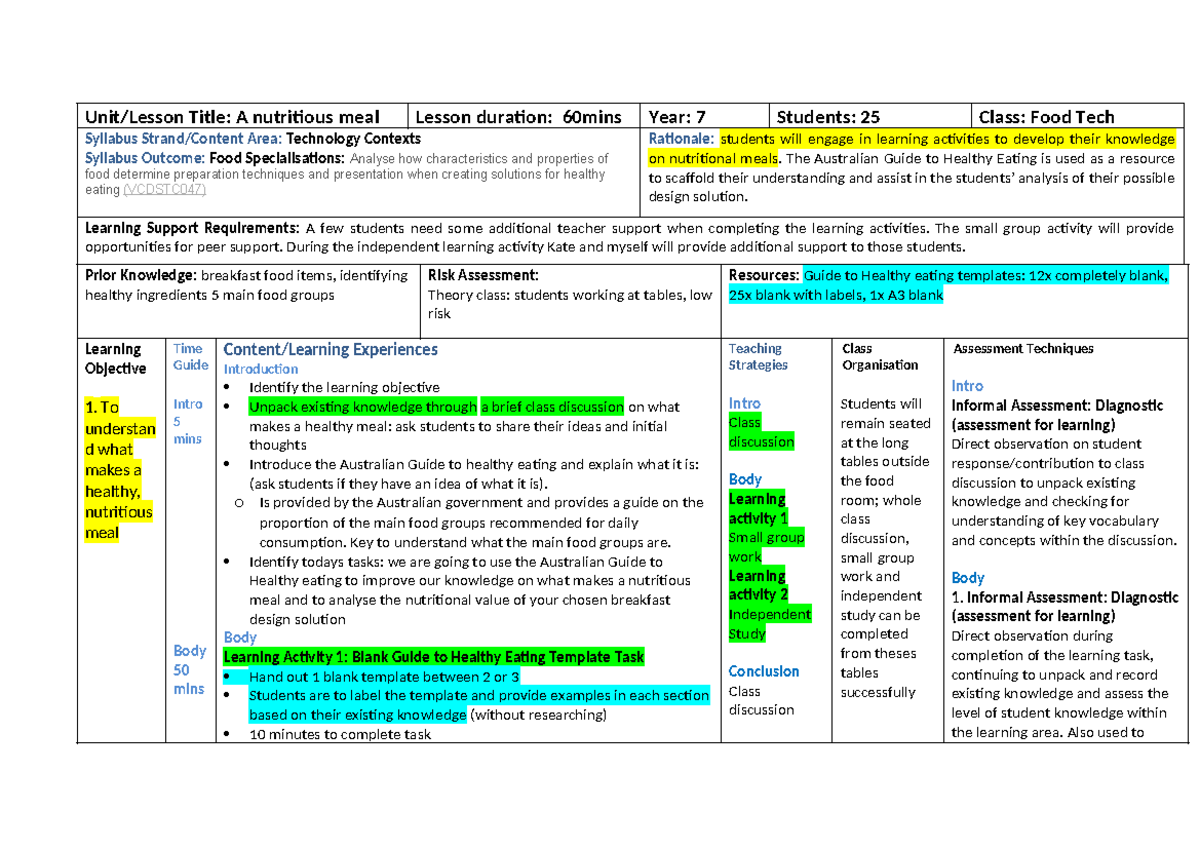Select the 'Learning Objective' column heading
Screen dimensions: 1200x849
116,358
